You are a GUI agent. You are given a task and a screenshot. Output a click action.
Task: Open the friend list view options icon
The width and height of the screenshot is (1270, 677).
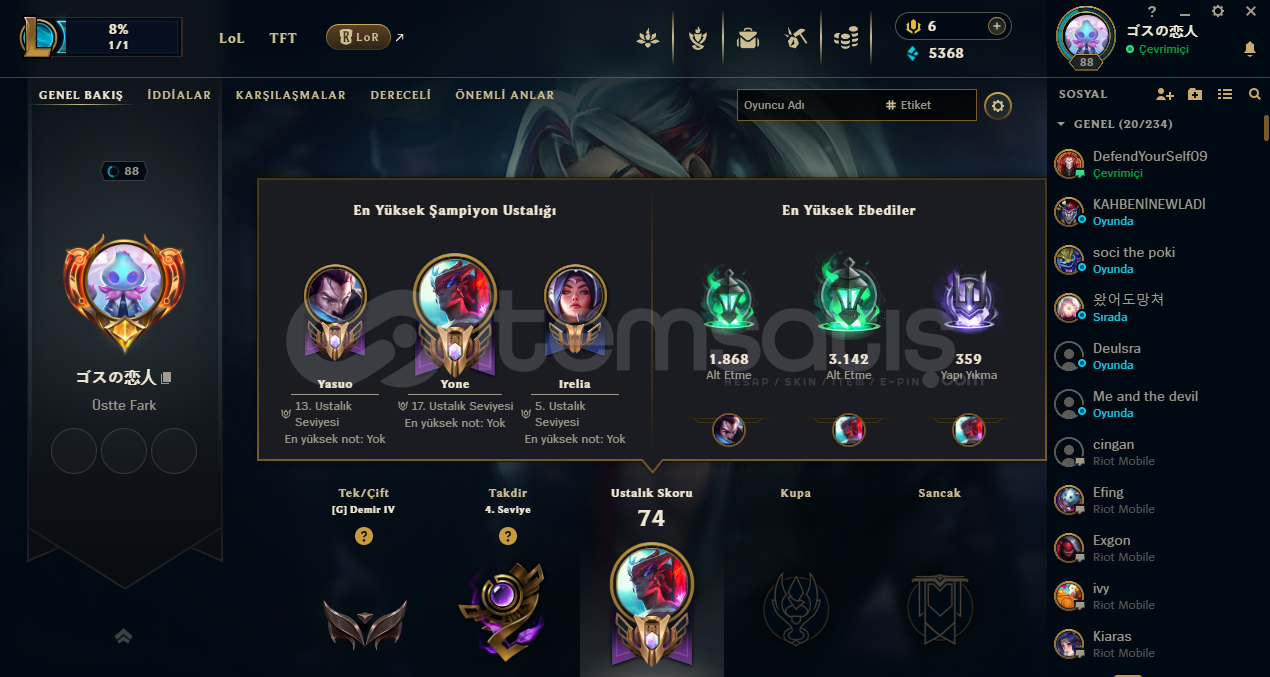pyautogui.click(x=1225, y=94)
